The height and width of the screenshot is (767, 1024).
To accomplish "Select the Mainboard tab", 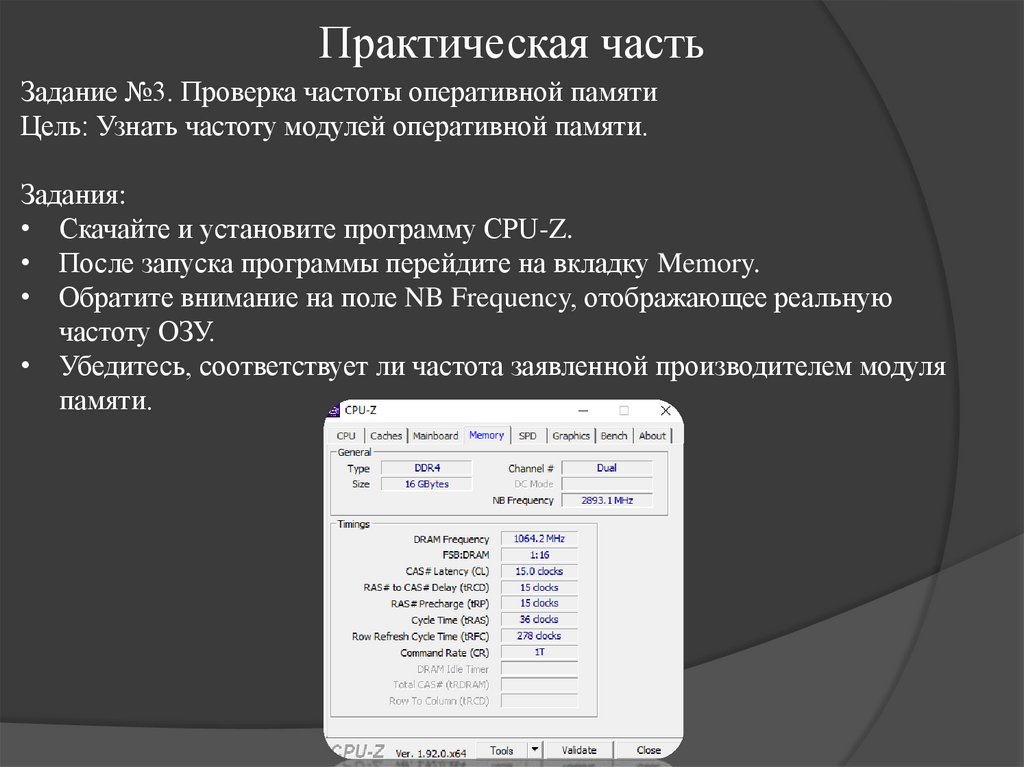I will pyautogui.click(x=433, y=435).
